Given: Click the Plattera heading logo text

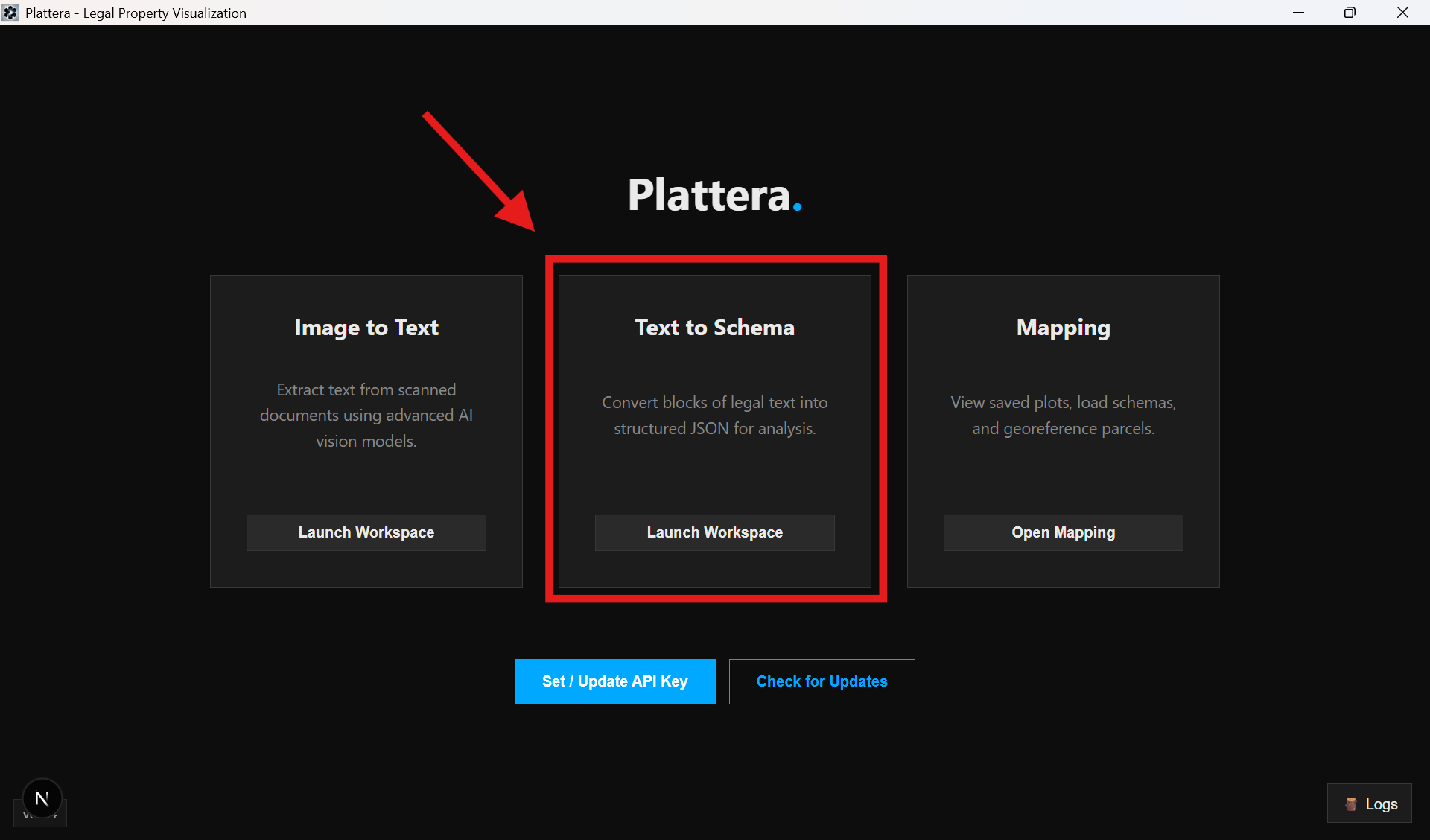Looking at the screenshot, I should pyautogui.click(x=708, y=195).
